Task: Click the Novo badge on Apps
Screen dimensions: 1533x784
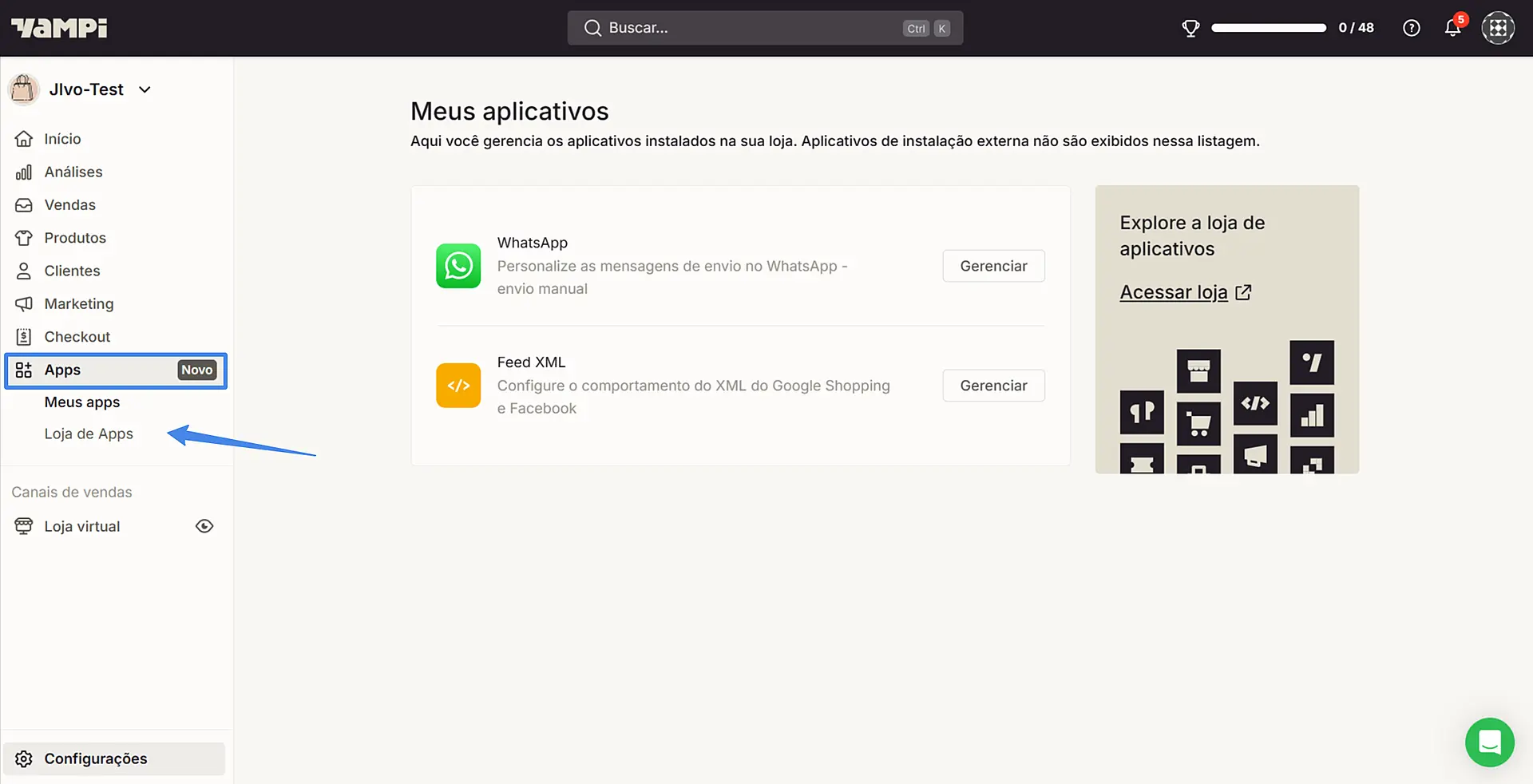Action: [197, 370]
